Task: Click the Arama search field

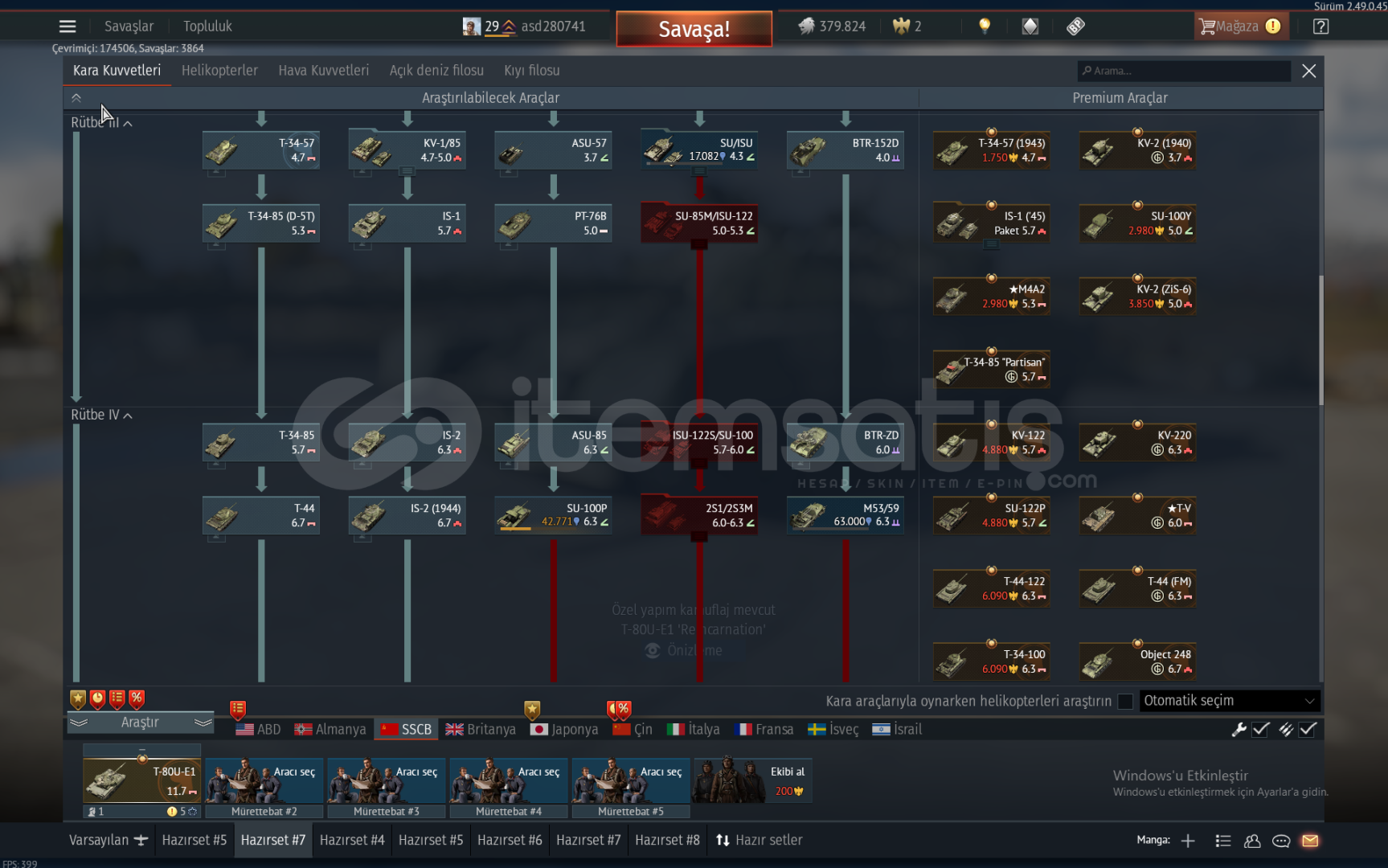Action: 1185,71
